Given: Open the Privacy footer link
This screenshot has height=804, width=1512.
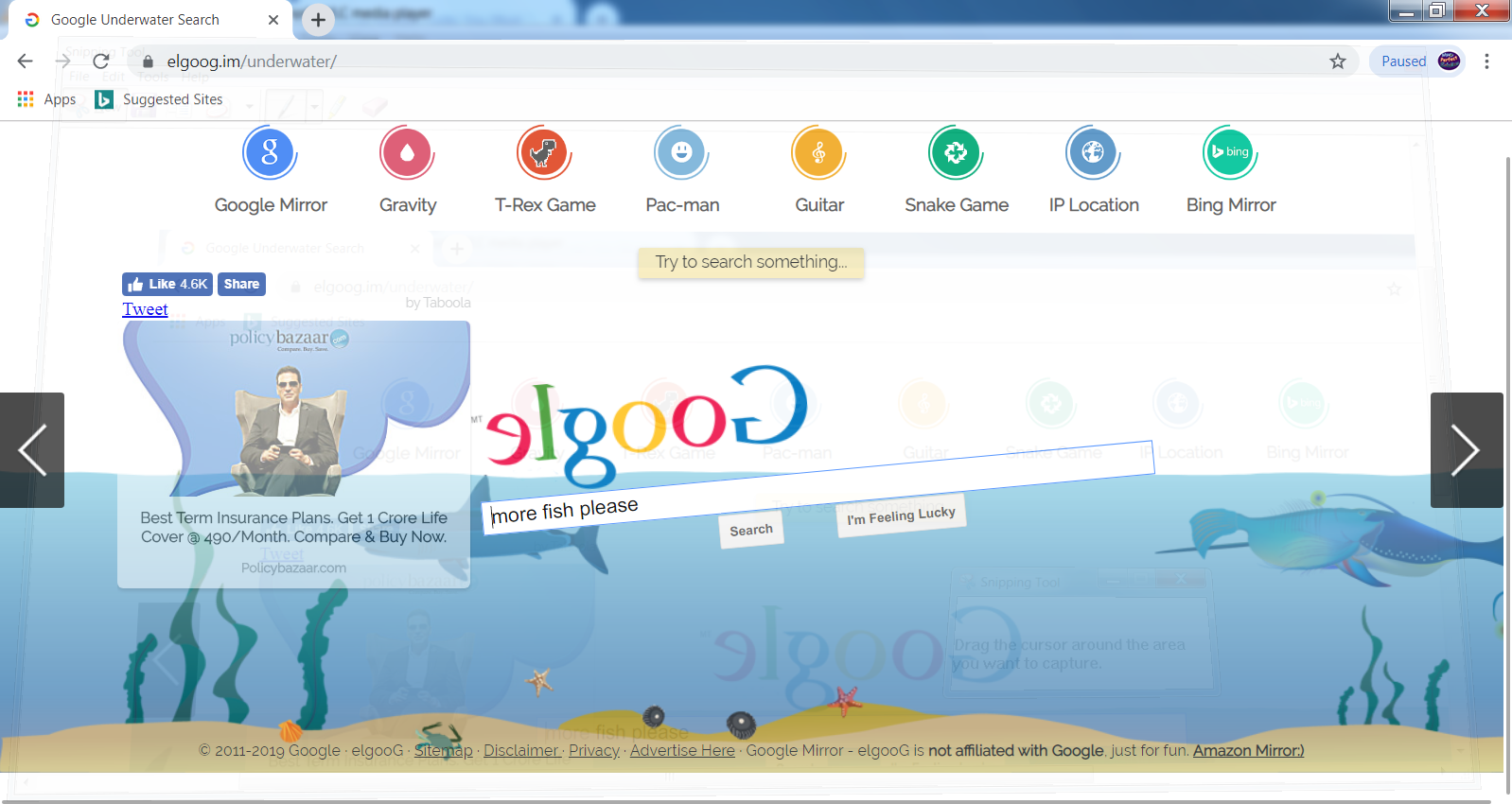Looking at the screenshot, I should [594, 750].
